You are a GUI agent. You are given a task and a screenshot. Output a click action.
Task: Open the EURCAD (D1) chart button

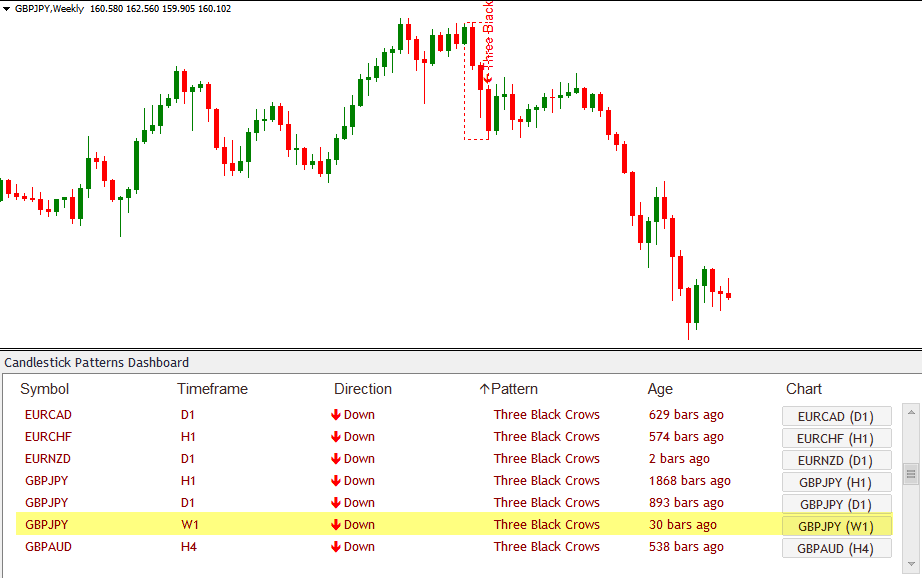(x=836, y=416)
